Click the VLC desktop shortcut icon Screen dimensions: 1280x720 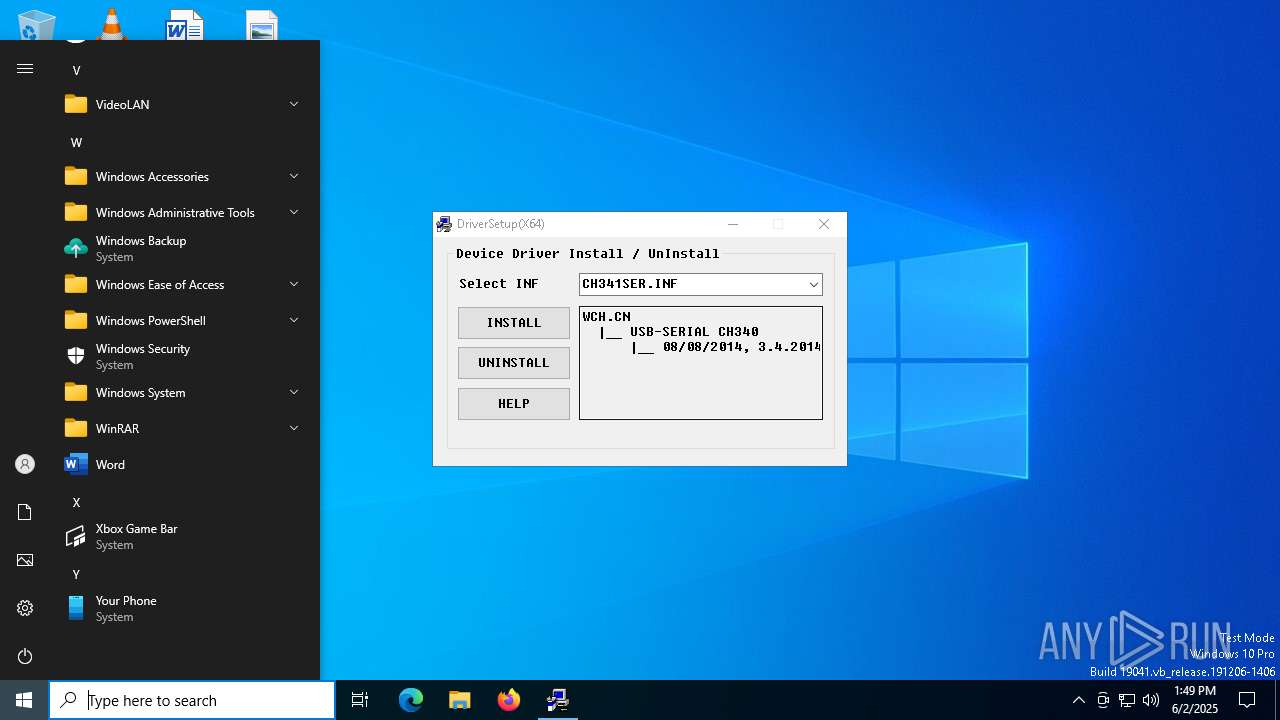[111, 24]
